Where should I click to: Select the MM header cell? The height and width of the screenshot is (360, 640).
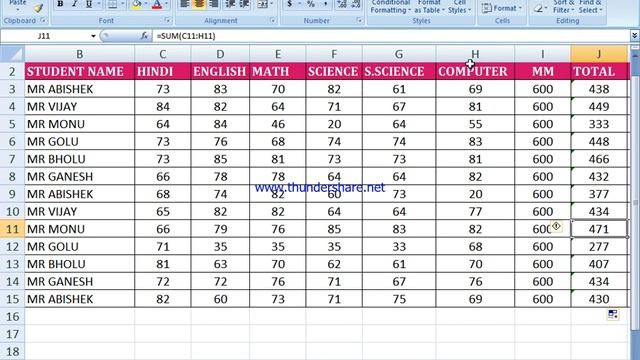[542, 71]
